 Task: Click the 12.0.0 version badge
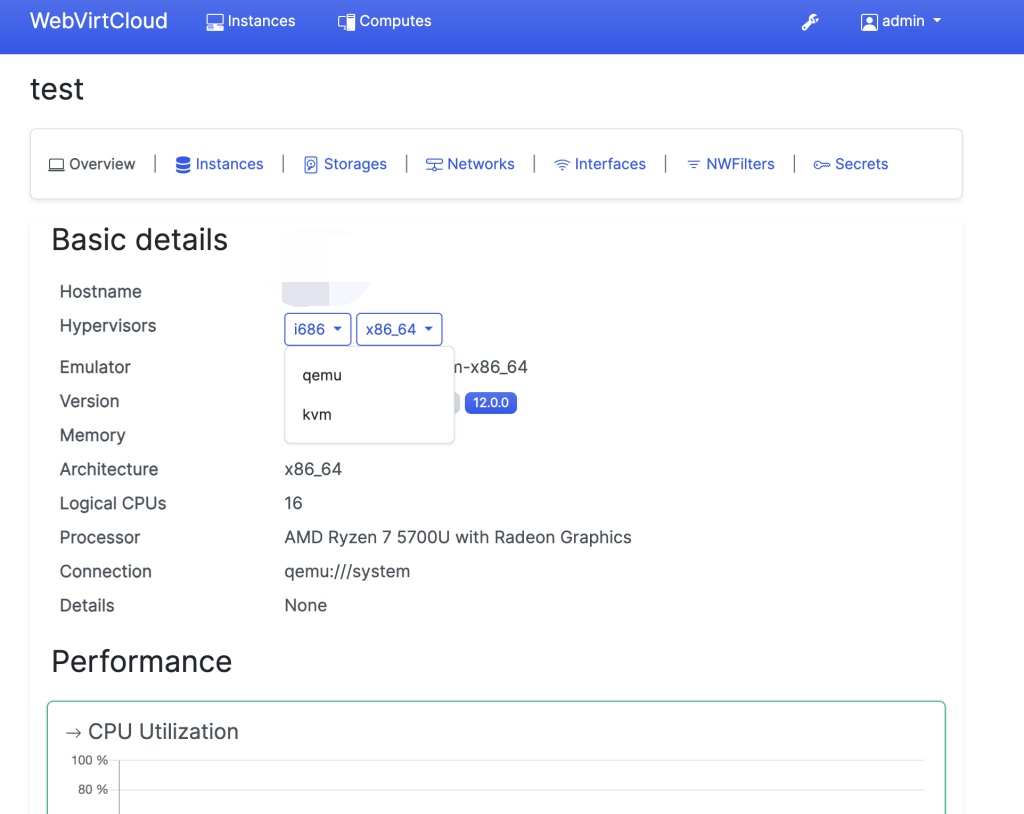(x=491, y=403)
